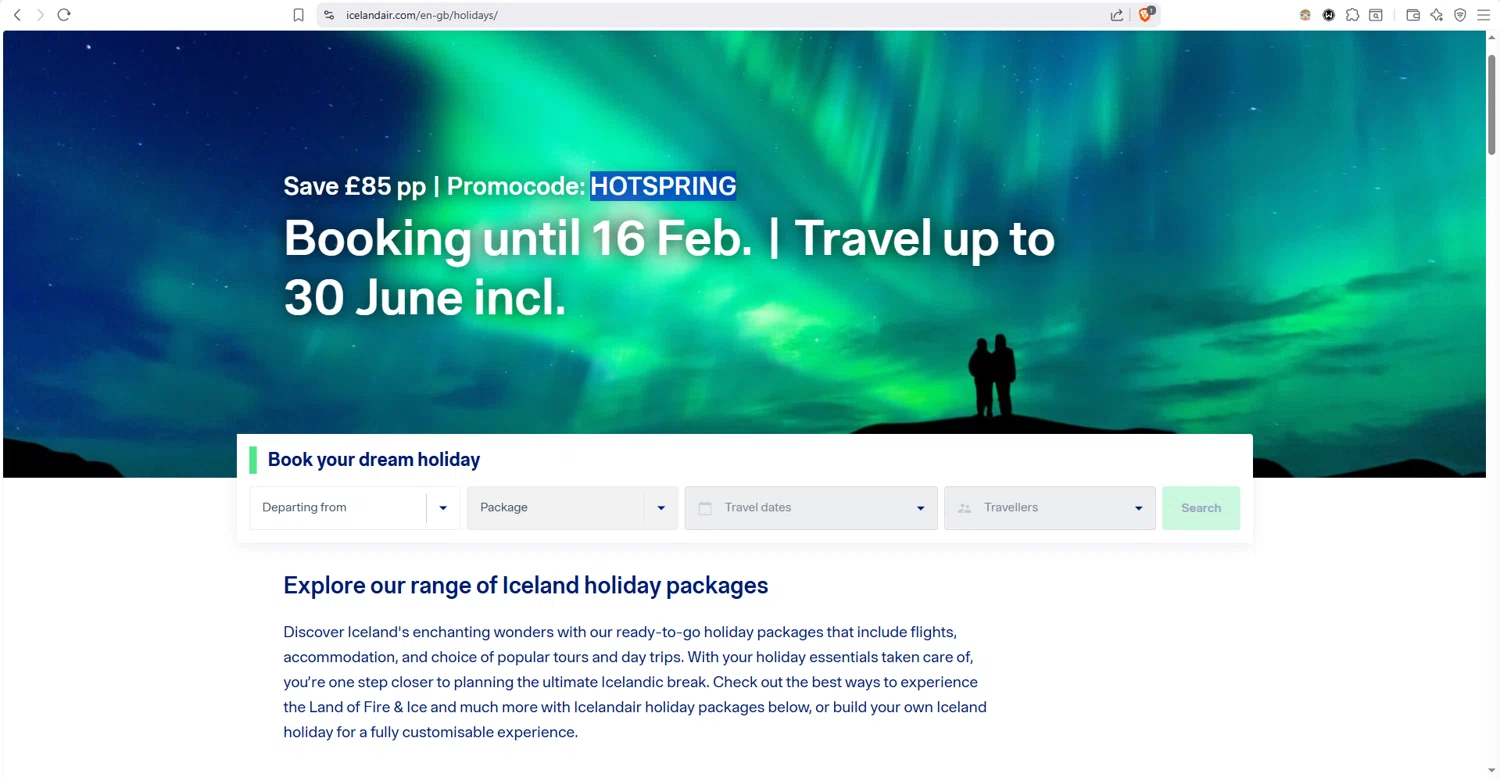Open Brave Shields lion icon
Viewport: 1500px width, 778px height.
tap(1146, 15)
